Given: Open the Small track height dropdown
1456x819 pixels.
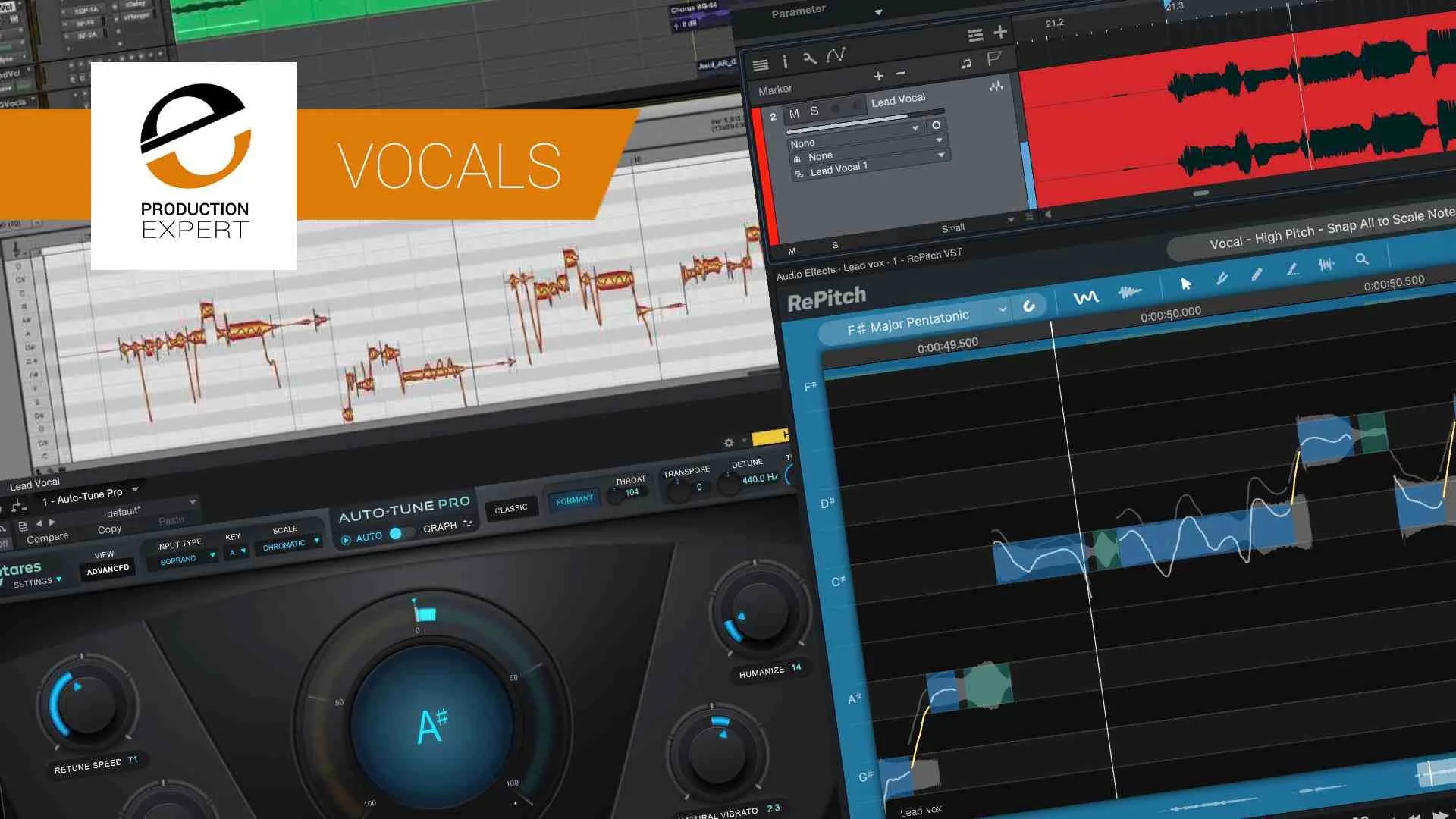Looking at the screenshot, I should tap(976, 225).
